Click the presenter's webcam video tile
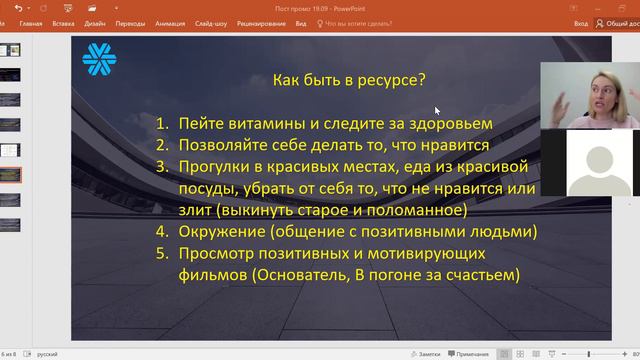The width and height of the screenshot is (640, 360). click(x=590, y=96)
